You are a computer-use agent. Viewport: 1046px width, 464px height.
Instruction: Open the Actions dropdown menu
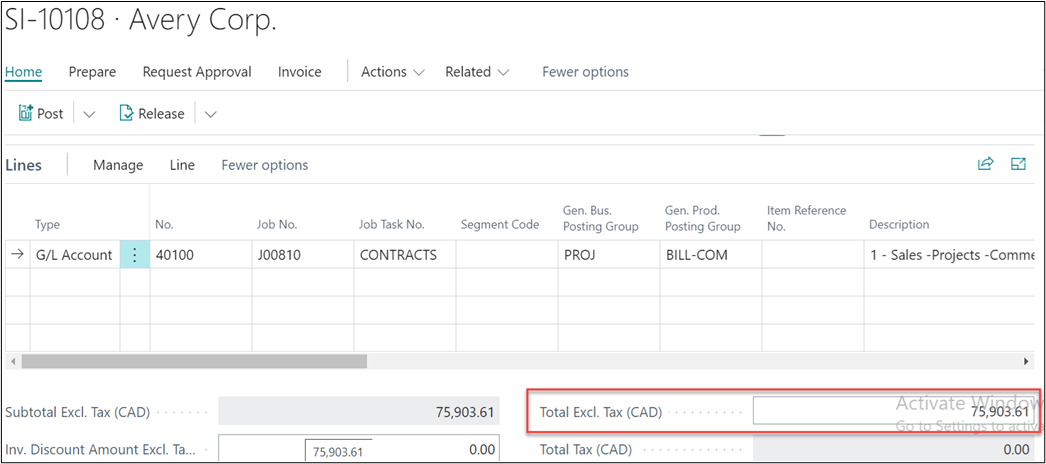point(392,72)
